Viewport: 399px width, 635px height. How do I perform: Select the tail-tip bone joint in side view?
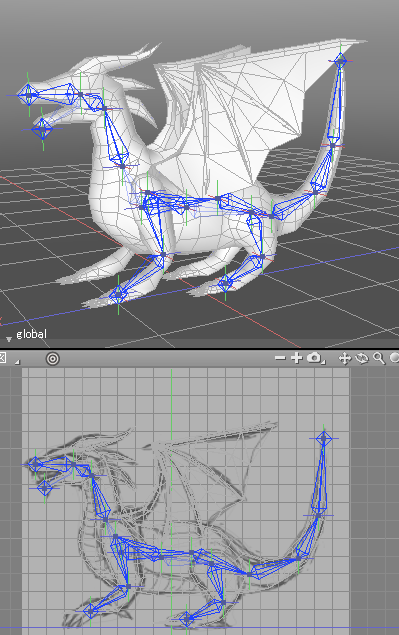pos(324,438)
